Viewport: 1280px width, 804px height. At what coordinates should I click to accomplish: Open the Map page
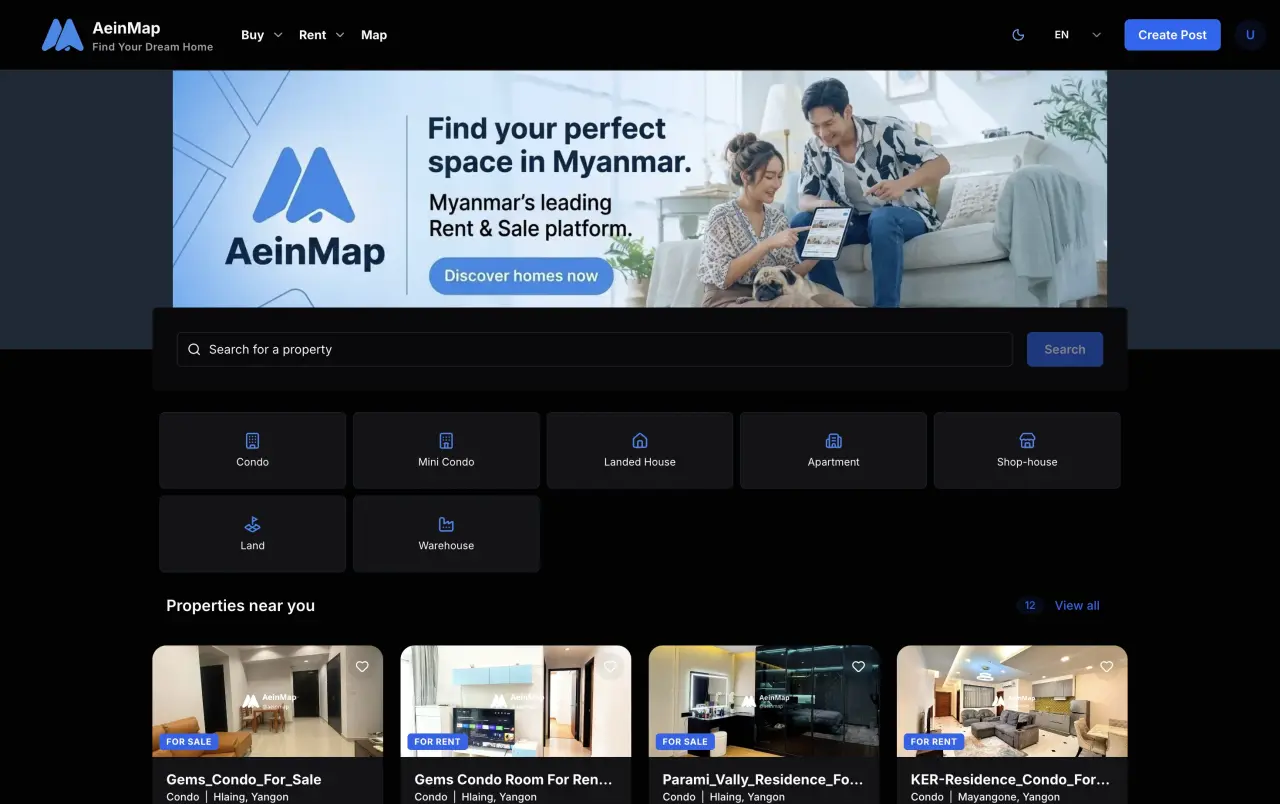[374, 35]
